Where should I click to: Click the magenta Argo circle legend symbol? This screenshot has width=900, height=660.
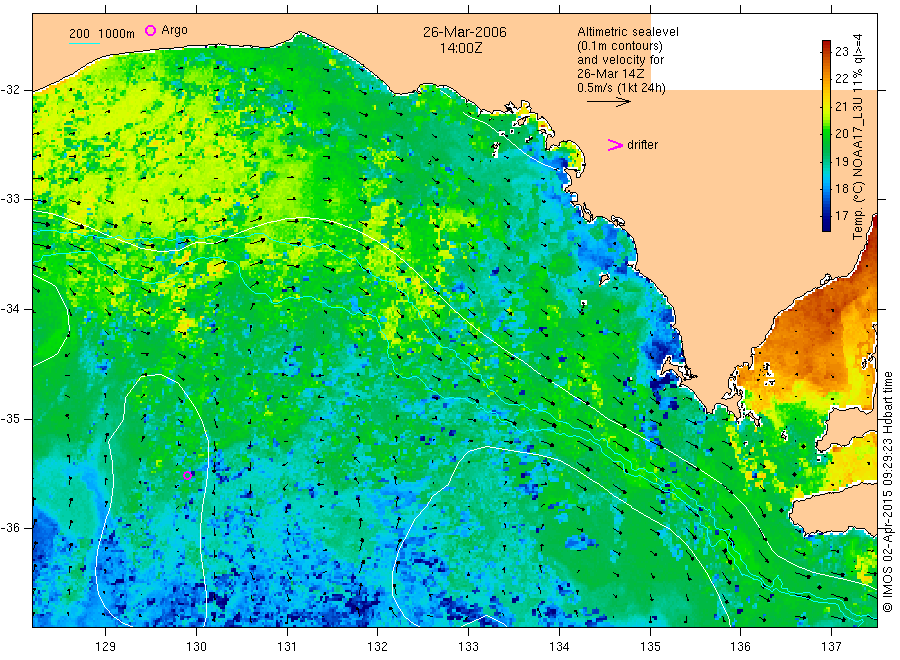coord(150,30)
